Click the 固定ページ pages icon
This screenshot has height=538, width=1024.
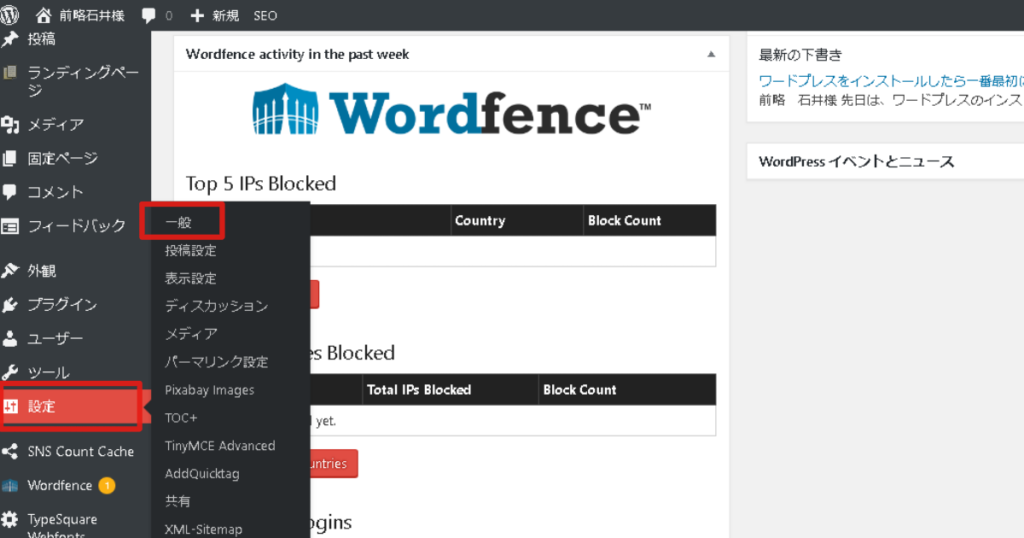(10, 158)
